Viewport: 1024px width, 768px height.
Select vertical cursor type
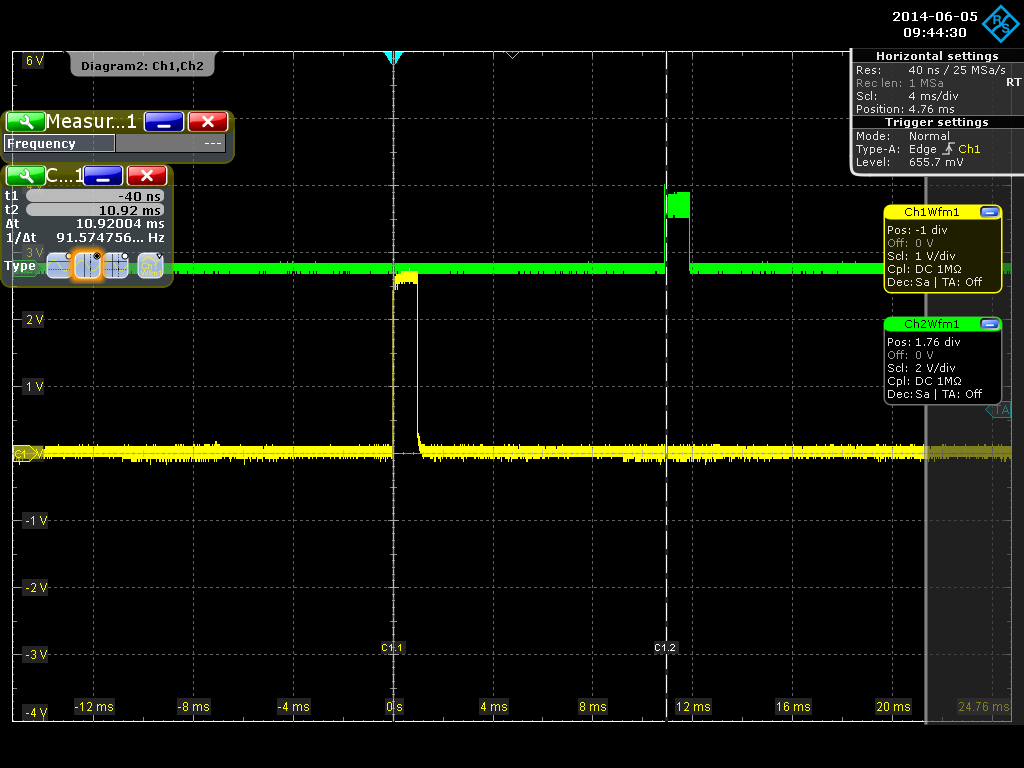pyautogui.click(x=88, y=266)
